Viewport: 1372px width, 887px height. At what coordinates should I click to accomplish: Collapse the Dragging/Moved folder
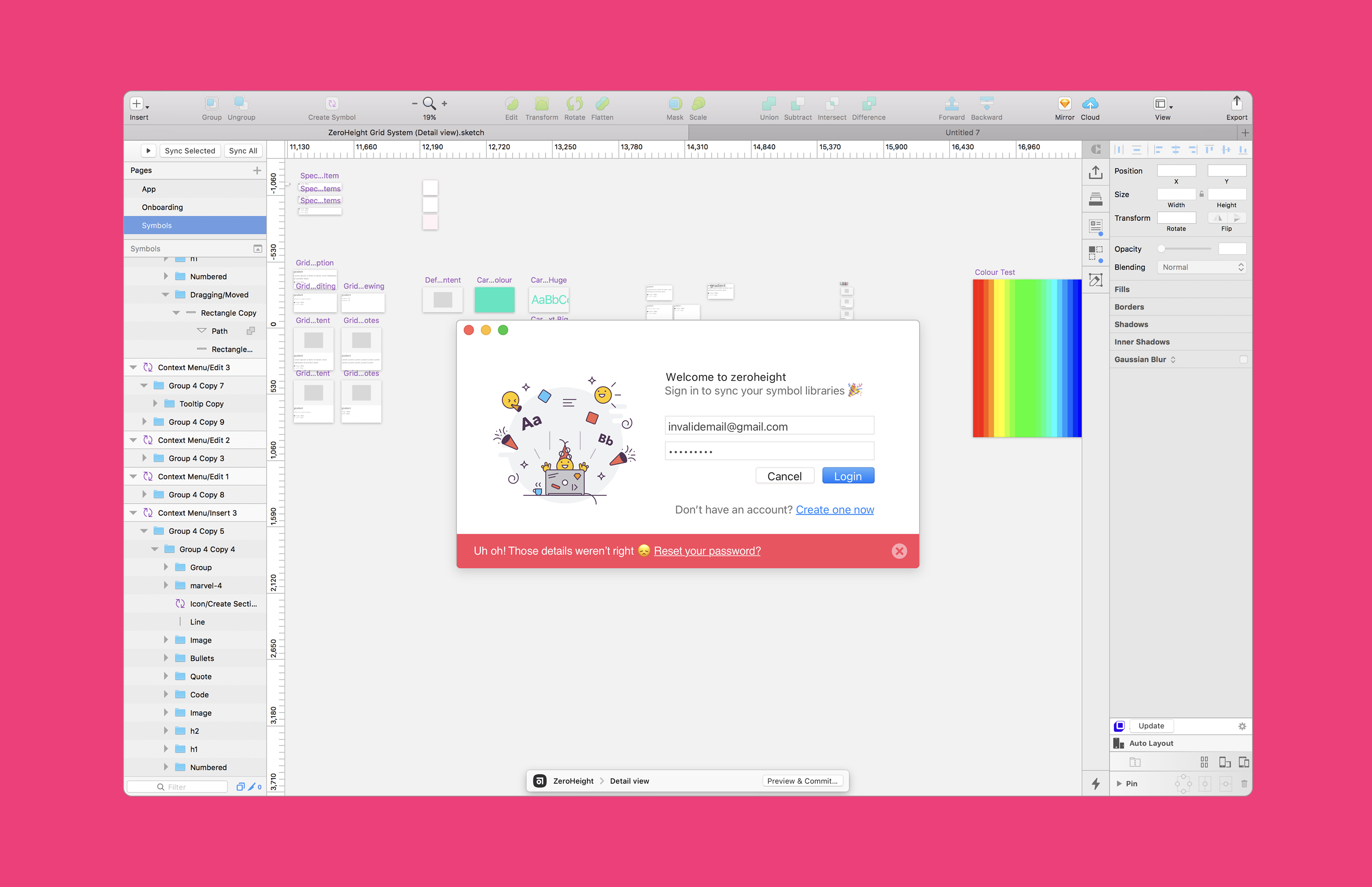(x=165, y=295)
